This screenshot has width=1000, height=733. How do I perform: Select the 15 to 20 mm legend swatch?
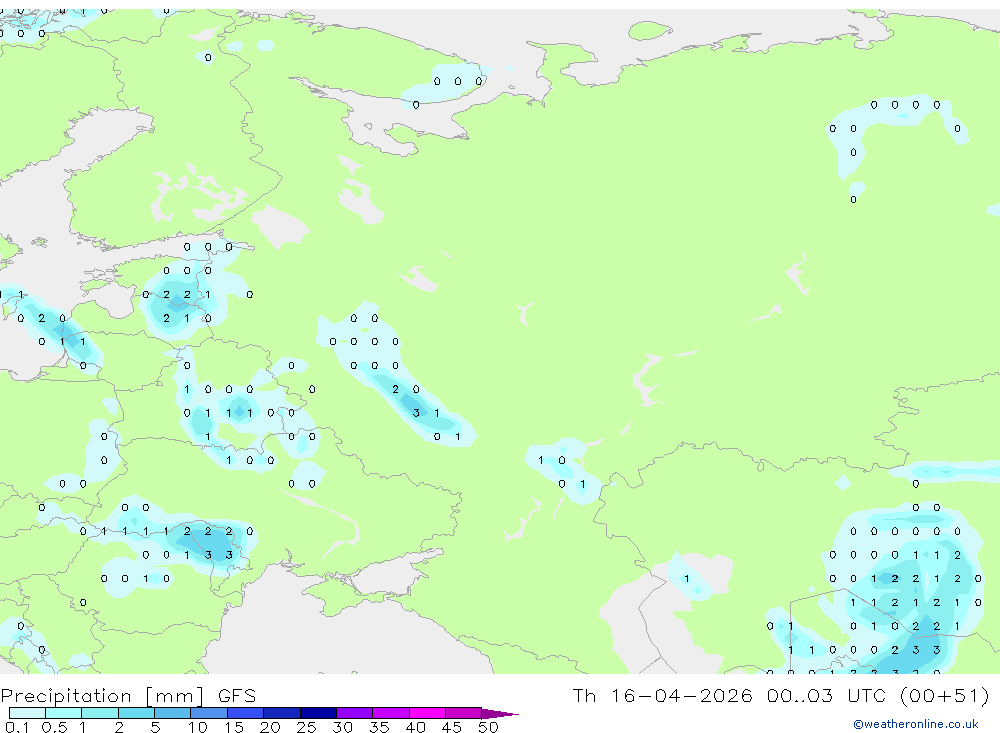tap(245, 713)
